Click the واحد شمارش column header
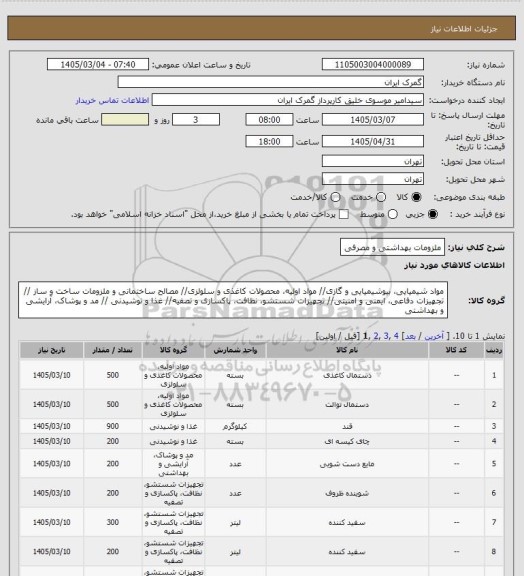 (235, 350)
